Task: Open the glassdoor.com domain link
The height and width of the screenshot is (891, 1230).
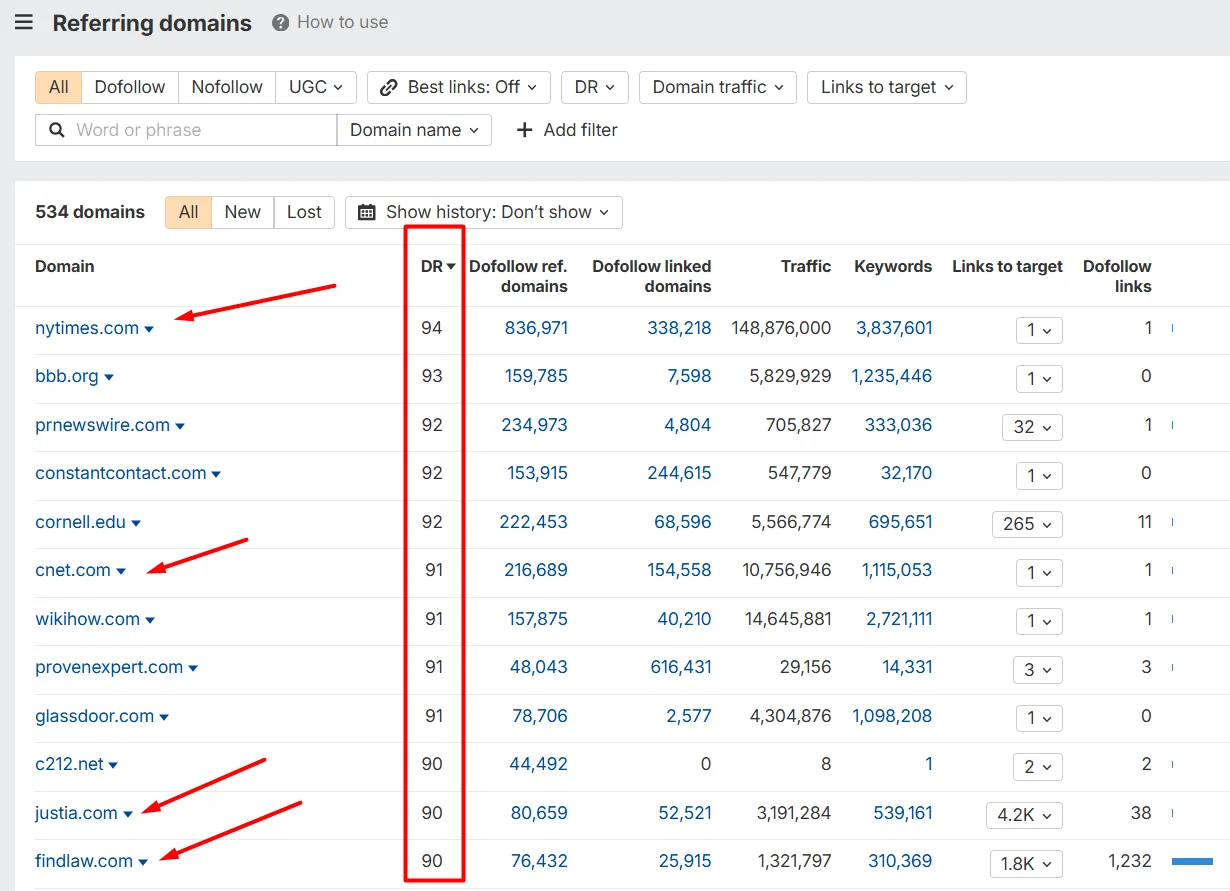Action: tap(95, 716)
